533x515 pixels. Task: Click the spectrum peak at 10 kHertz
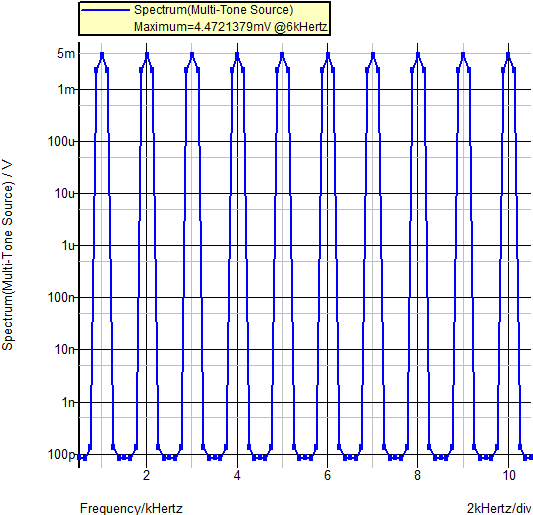tap(509, 54)
